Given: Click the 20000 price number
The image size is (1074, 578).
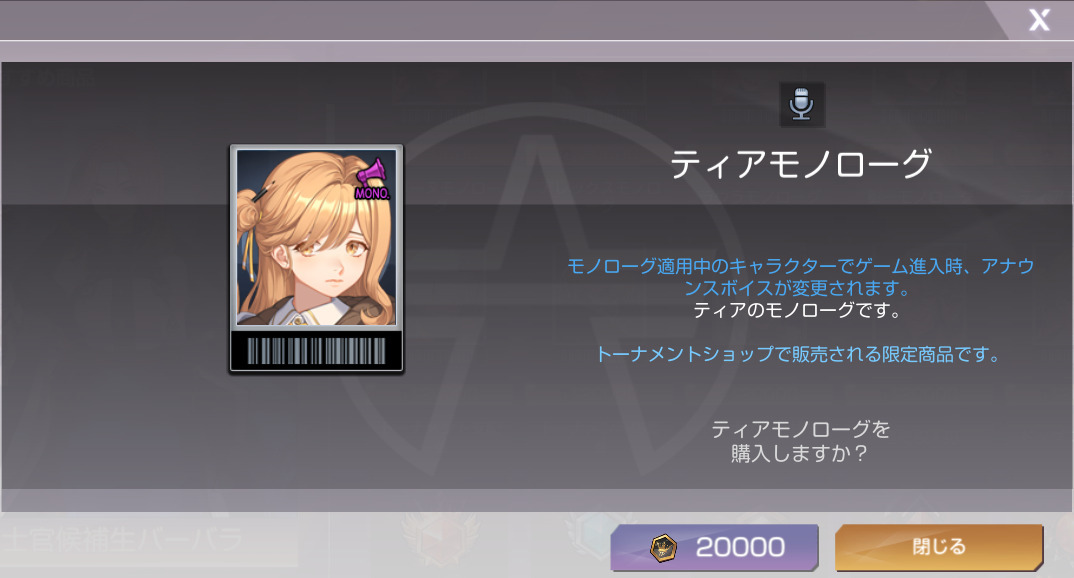Looking at the screenshot, I should [740, 547].
